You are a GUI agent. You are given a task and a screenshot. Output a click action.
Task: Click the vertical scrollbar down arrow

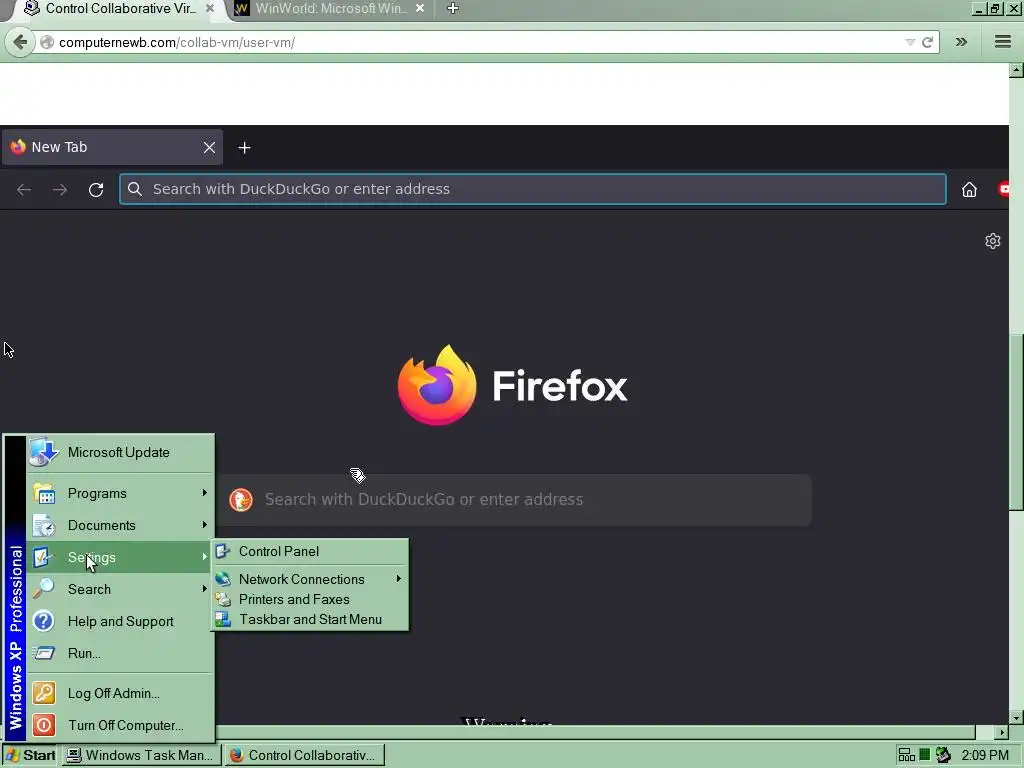point(1016,718)
